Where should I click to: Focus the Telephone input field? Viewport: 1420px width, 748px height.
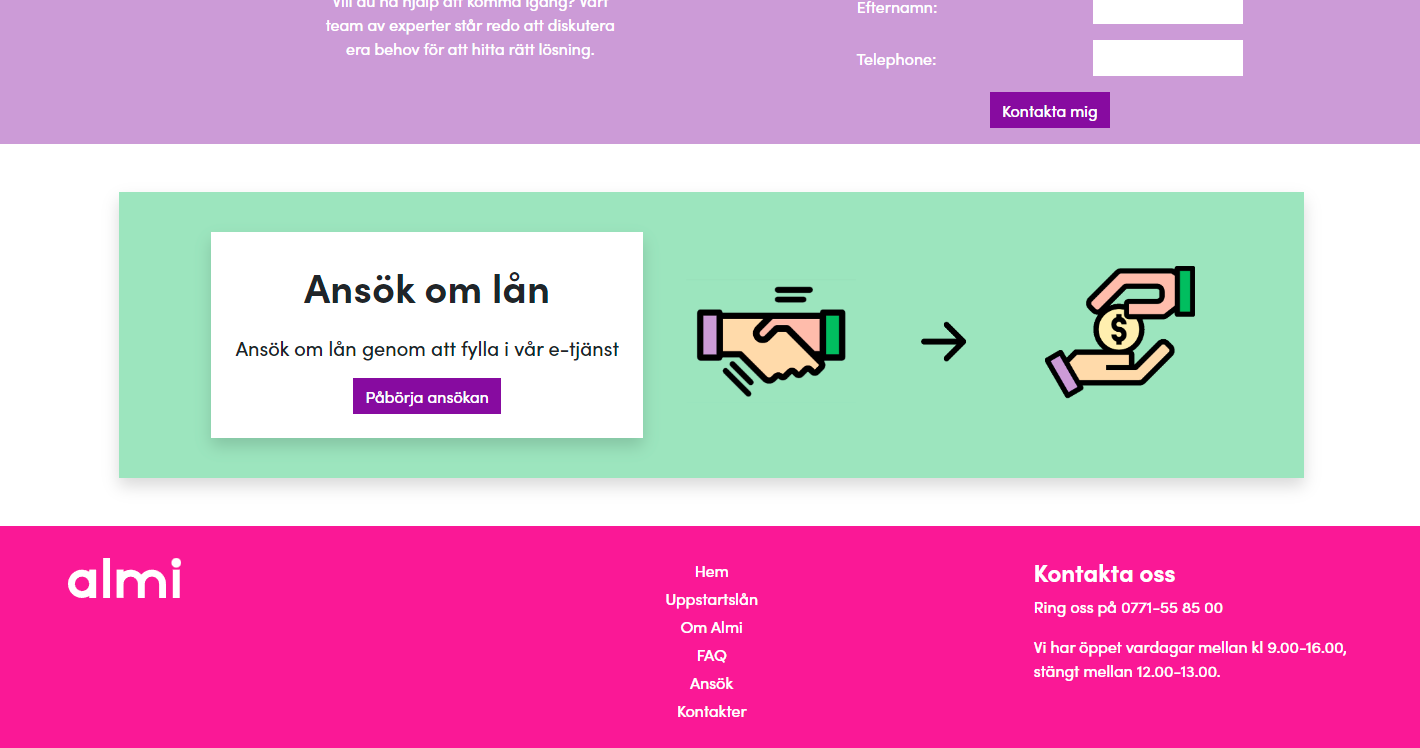[x=1168, y=58]
